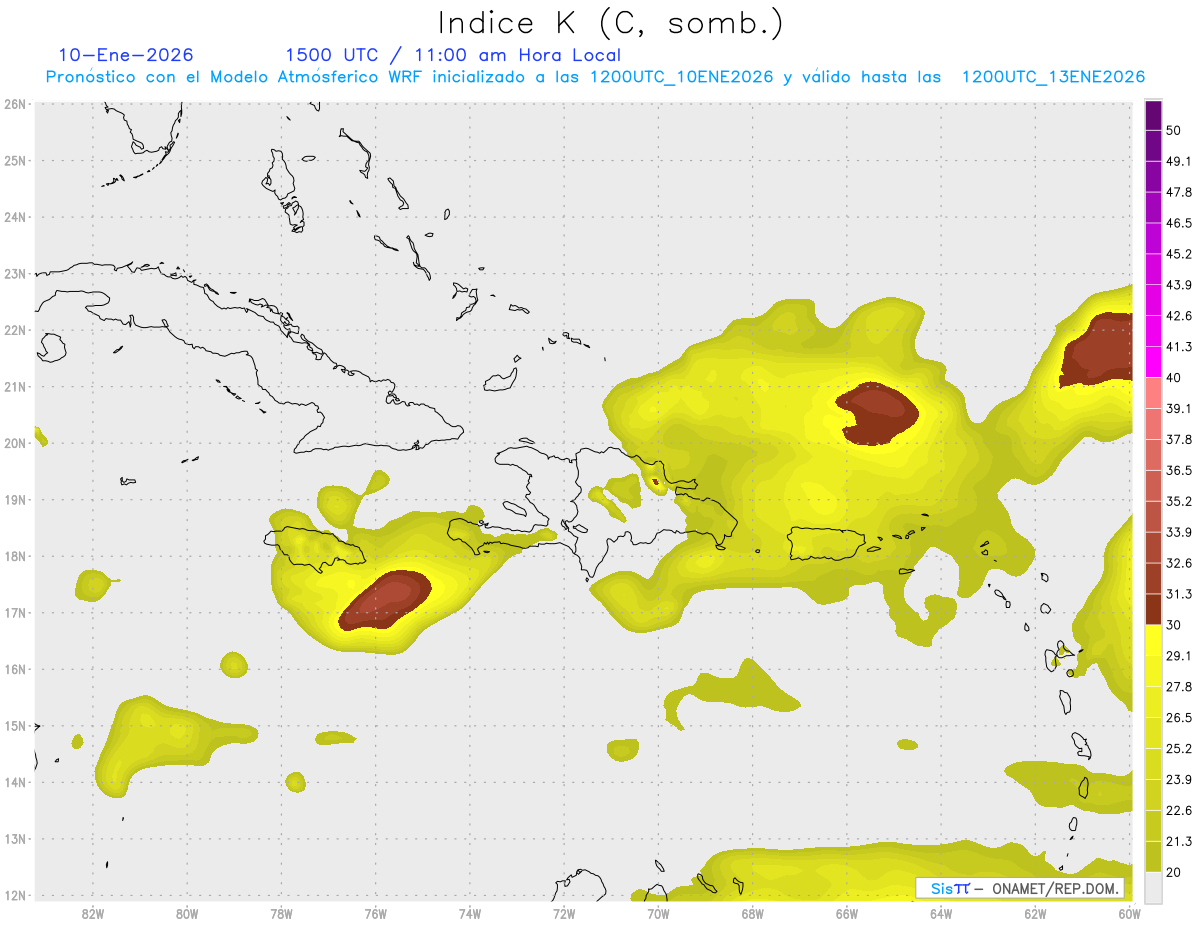The height and width of the screenshot is (927, 1200).
Task: Click the 82W longitude label
Action: pos(93,913)
